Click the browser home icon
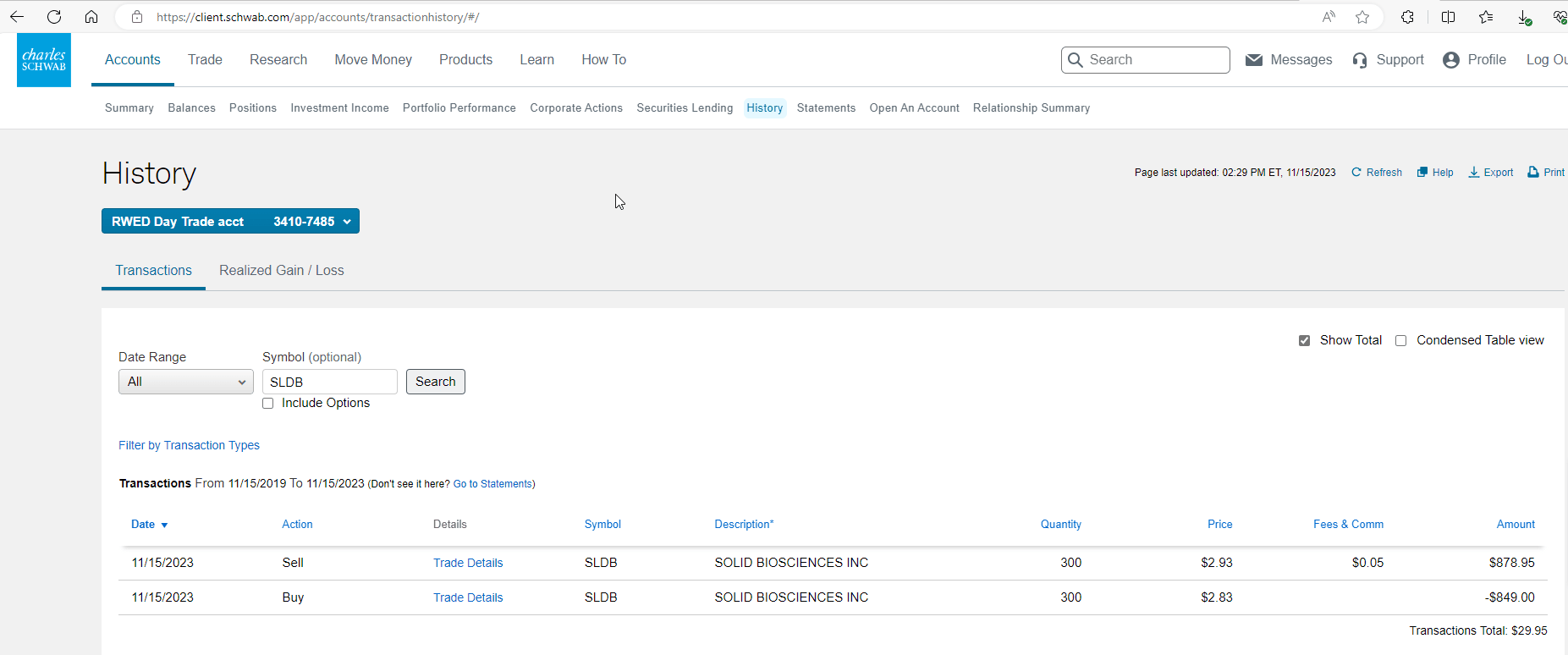The width and height of the screenshot is (1568, 655). pos(91,17)
